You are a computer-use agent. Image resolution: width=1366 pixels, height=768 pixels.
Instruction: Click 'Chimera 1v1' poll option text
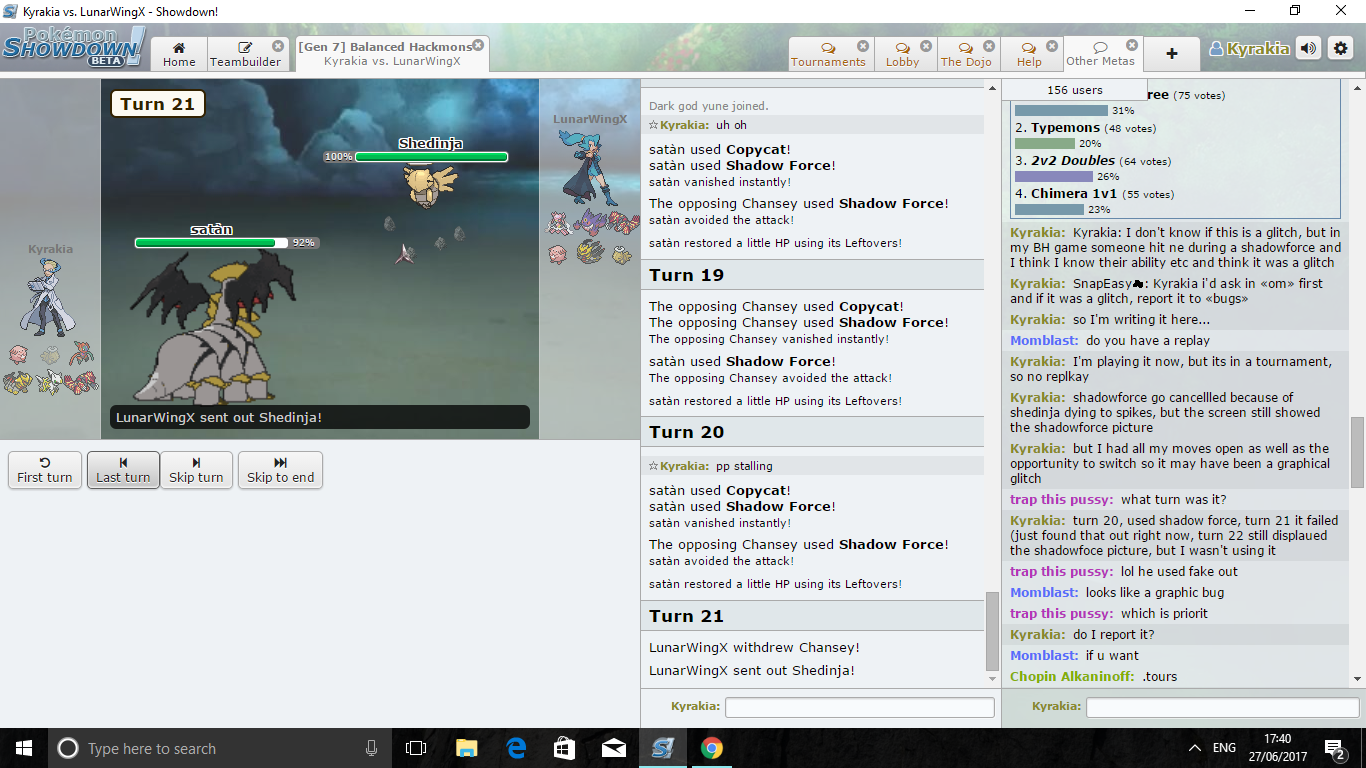(1074, 194)
